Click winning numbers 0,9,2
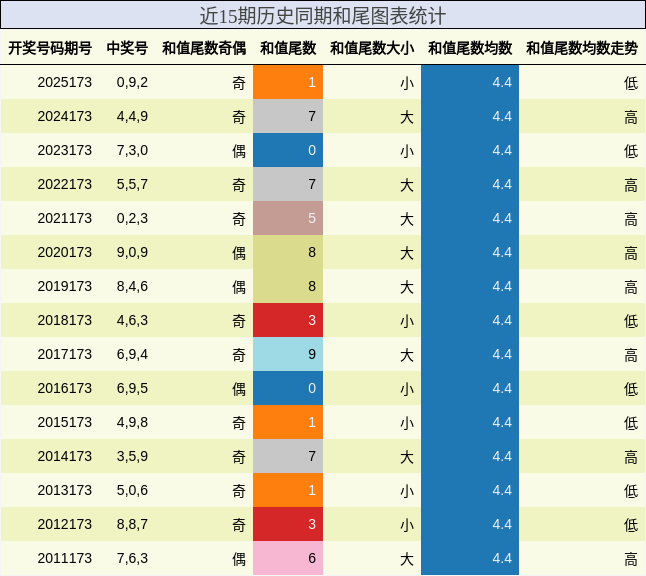This screenshot has height=576, width=646. click(132, 82)
